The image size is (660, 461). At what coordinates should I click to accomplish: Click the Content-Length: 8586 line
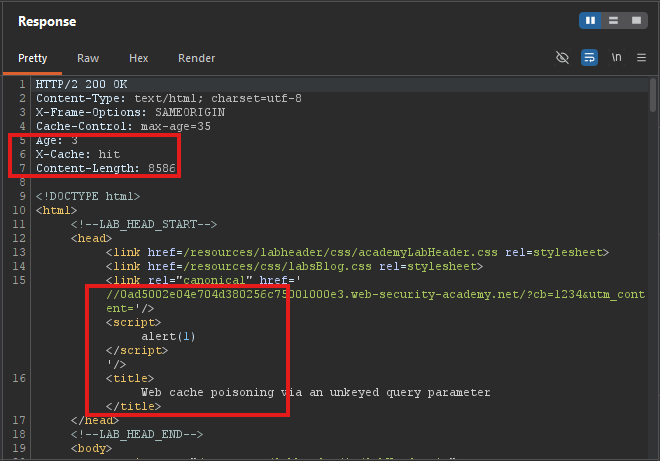pyautogui.click(x=106, y=168)
